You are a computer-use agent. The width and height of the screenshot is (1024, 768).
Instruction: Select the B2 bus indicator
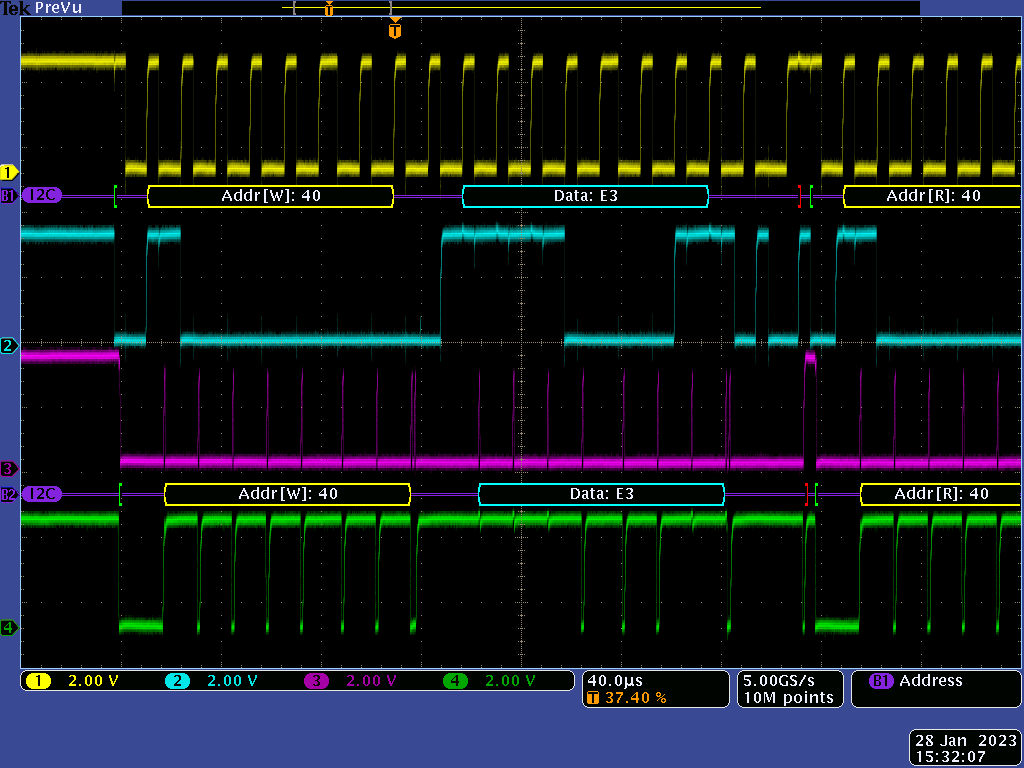pos(9,494)
